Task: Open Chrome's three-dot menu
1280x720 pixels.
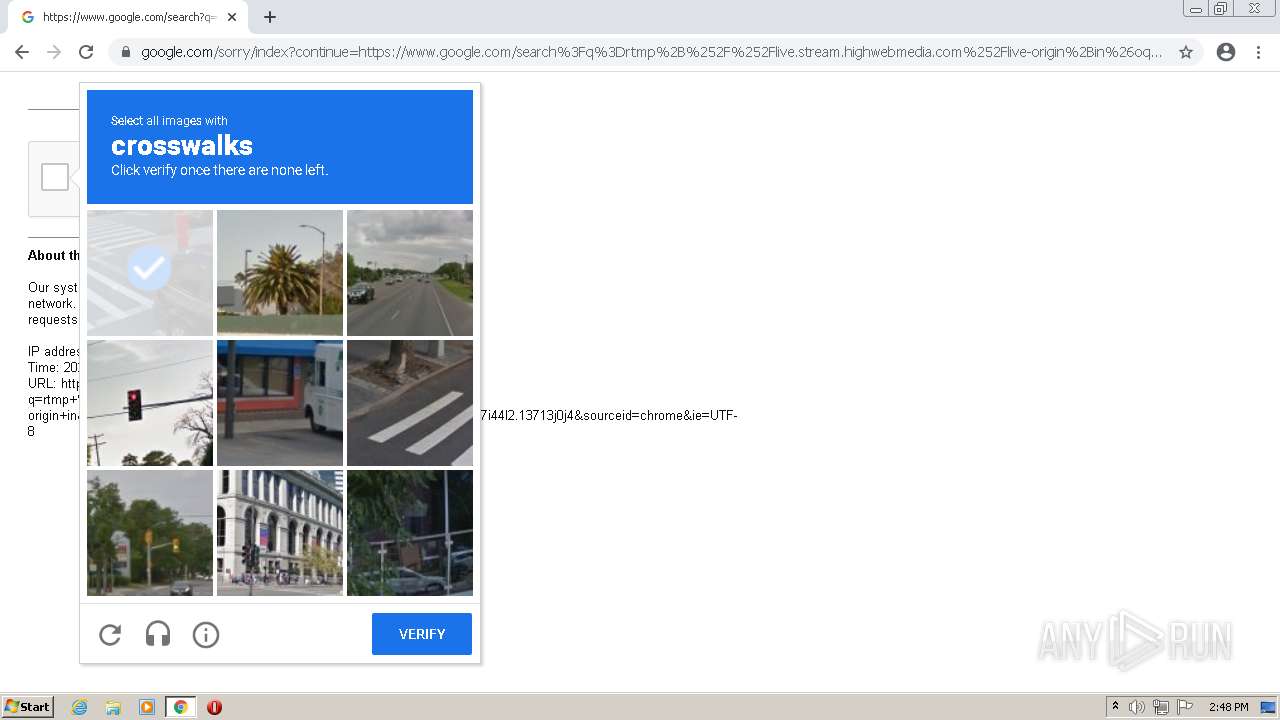Action: [1259, 52]
